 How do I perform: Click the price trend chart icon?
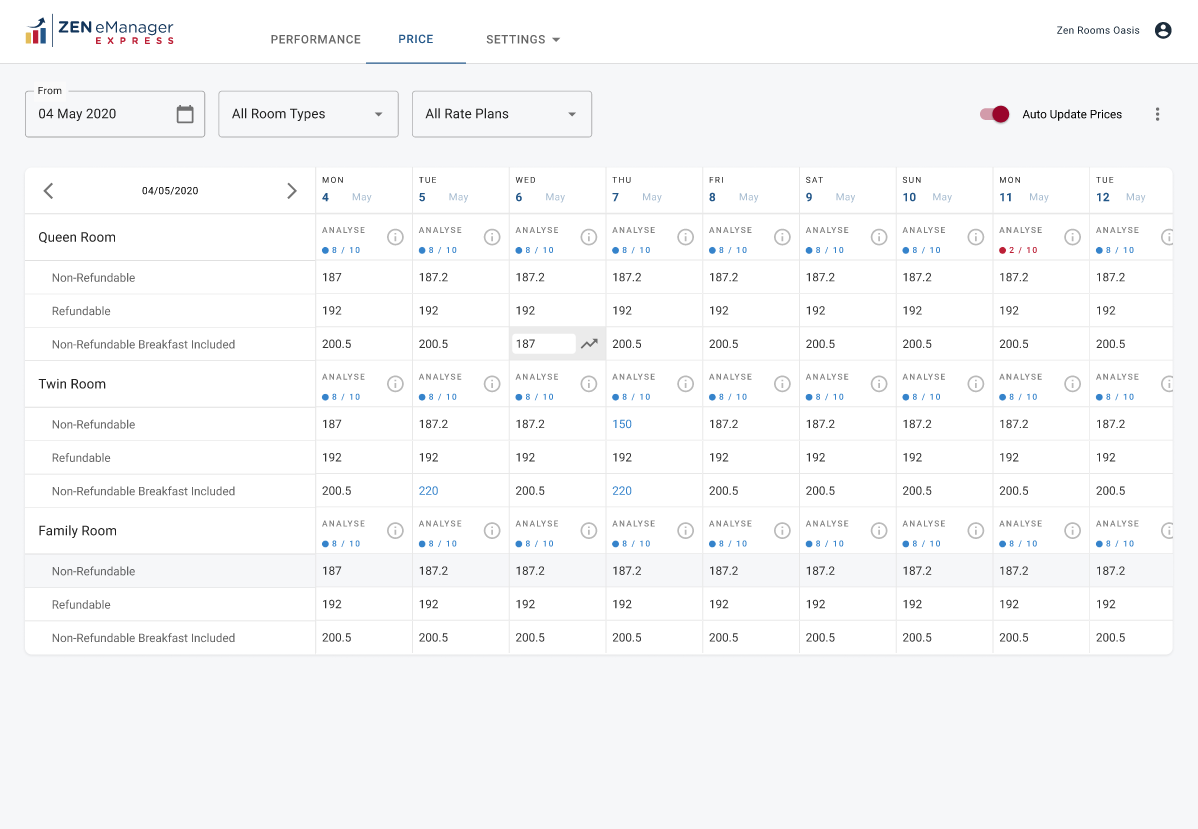tap(588, 343)
